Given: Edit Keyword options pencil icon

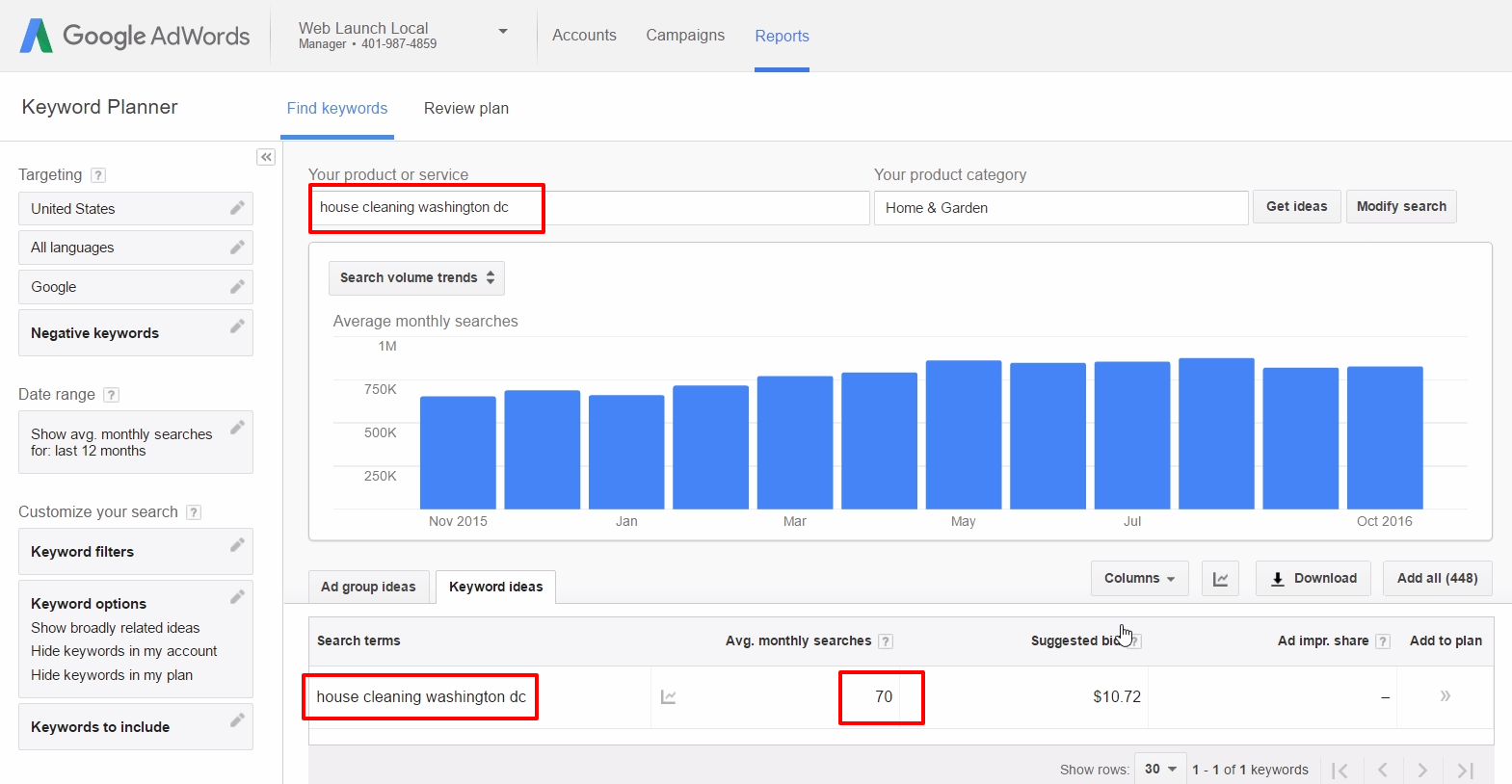Looking at the screenshot, I should point(237,597).
